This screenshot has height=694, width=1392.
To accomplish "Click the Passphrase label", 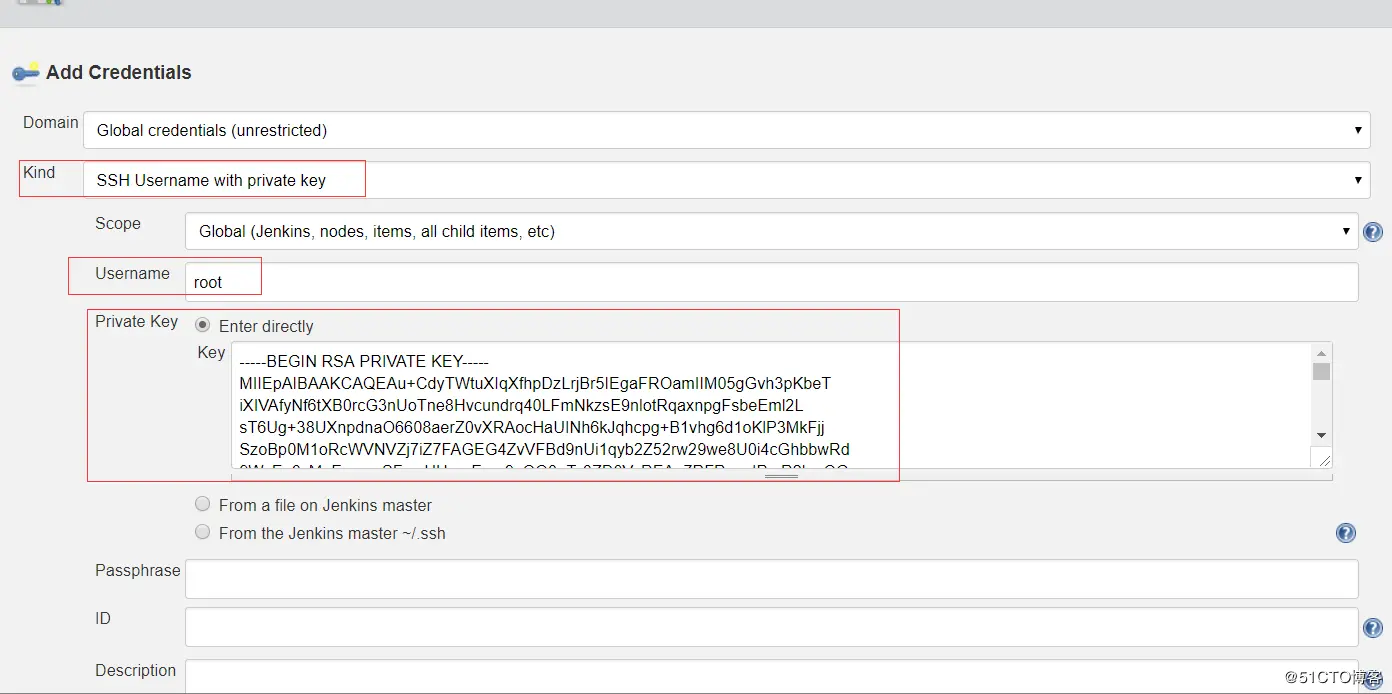I will point(138,570).
